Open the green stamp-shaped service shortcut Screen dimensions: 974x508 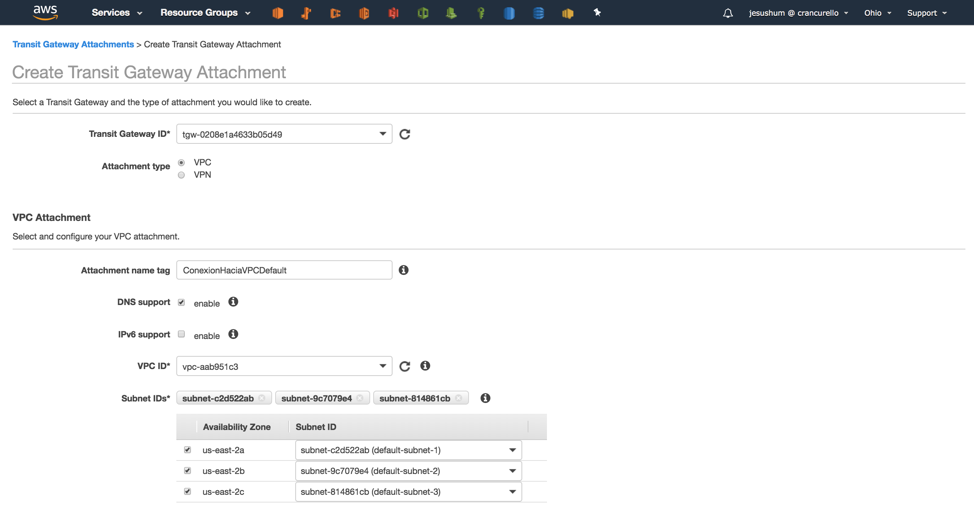pyautogui.click(x=452, y=12)
